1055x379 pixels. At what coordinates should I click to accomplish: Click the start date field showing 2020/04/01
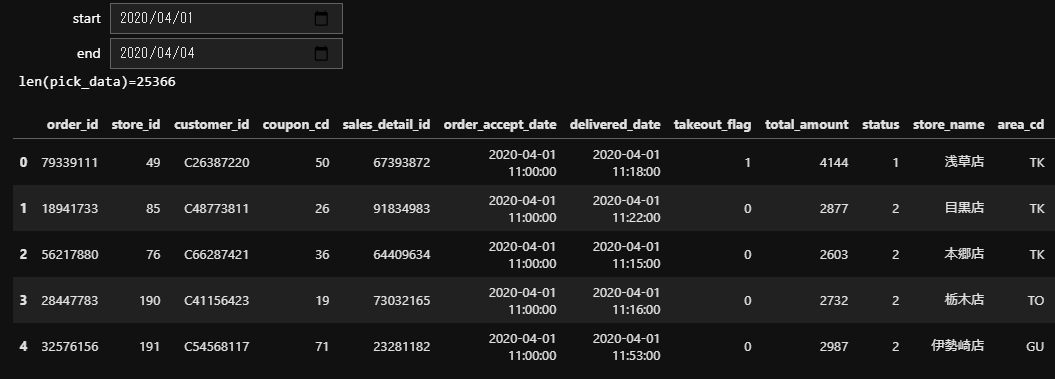point(226,19)
